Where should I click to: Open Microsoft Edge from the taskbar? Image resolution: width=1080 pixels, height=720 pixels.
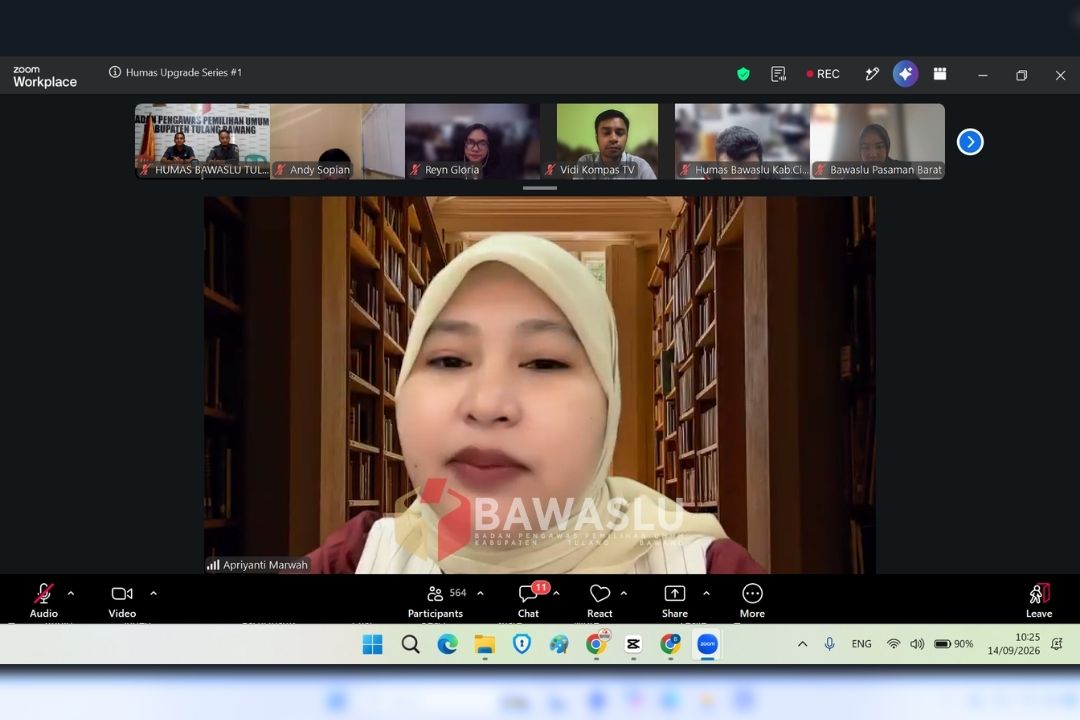(x=448, y=644)
